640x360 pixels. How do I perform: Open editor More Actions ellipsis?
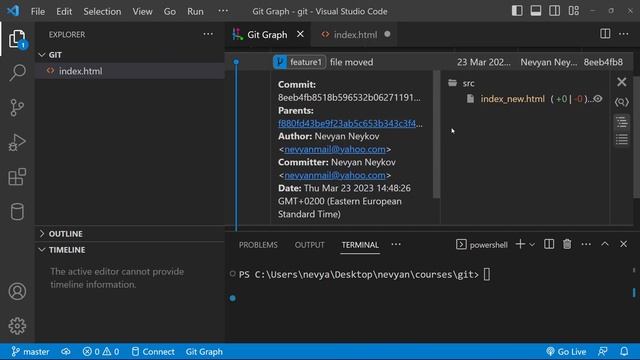pyautogui.click(x=624, y=34)
